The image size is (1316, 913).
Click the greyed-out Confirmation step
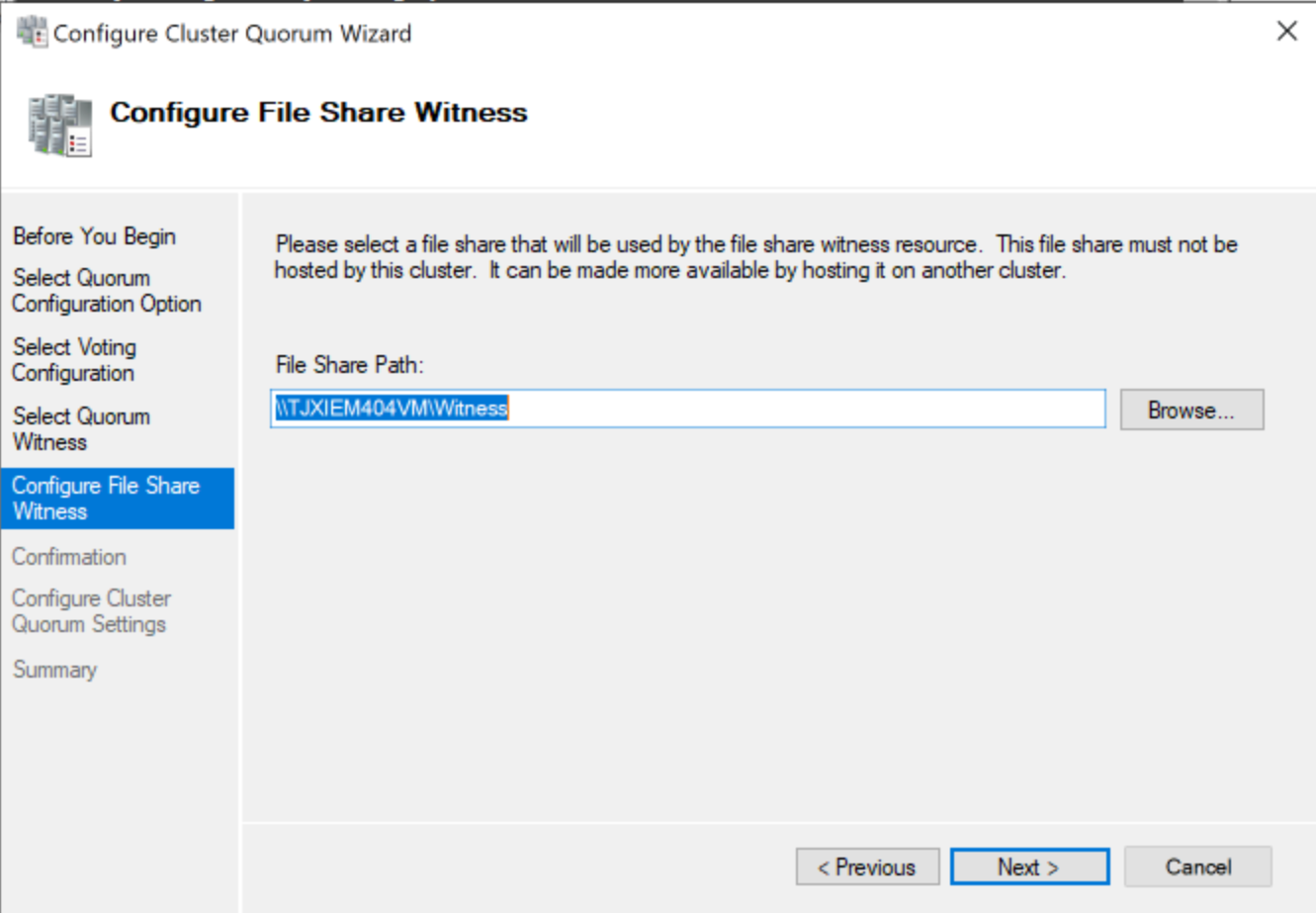click(69, 557)
